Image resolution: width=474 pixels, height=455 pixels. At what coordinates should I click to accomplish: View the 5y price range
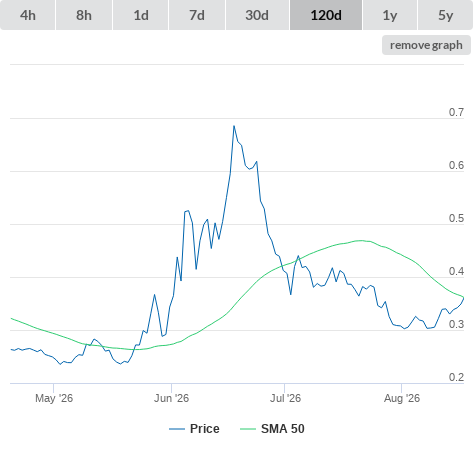pos(445,15)
